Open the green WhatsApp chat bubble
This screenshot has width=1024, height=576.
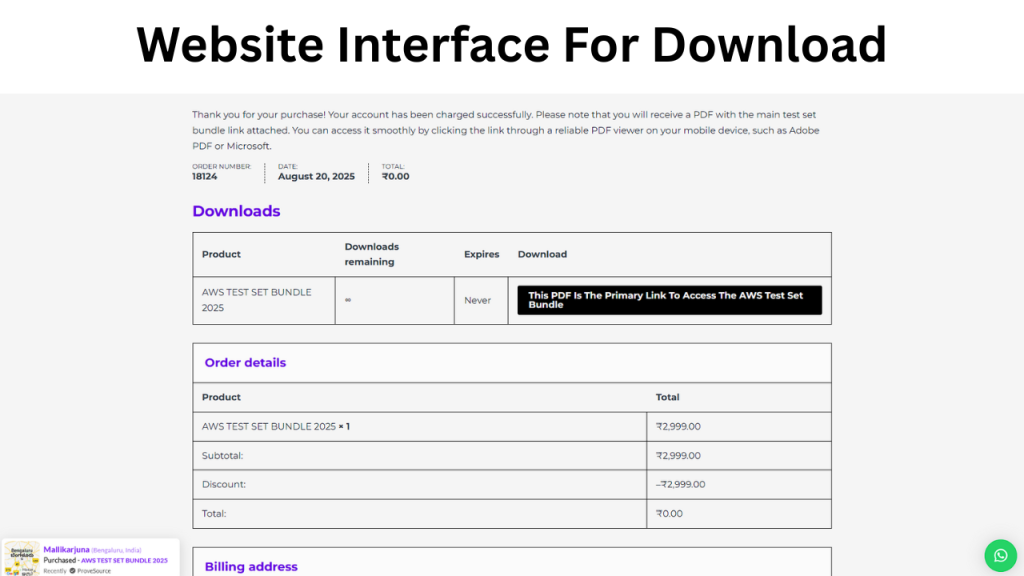[1000, 556]
